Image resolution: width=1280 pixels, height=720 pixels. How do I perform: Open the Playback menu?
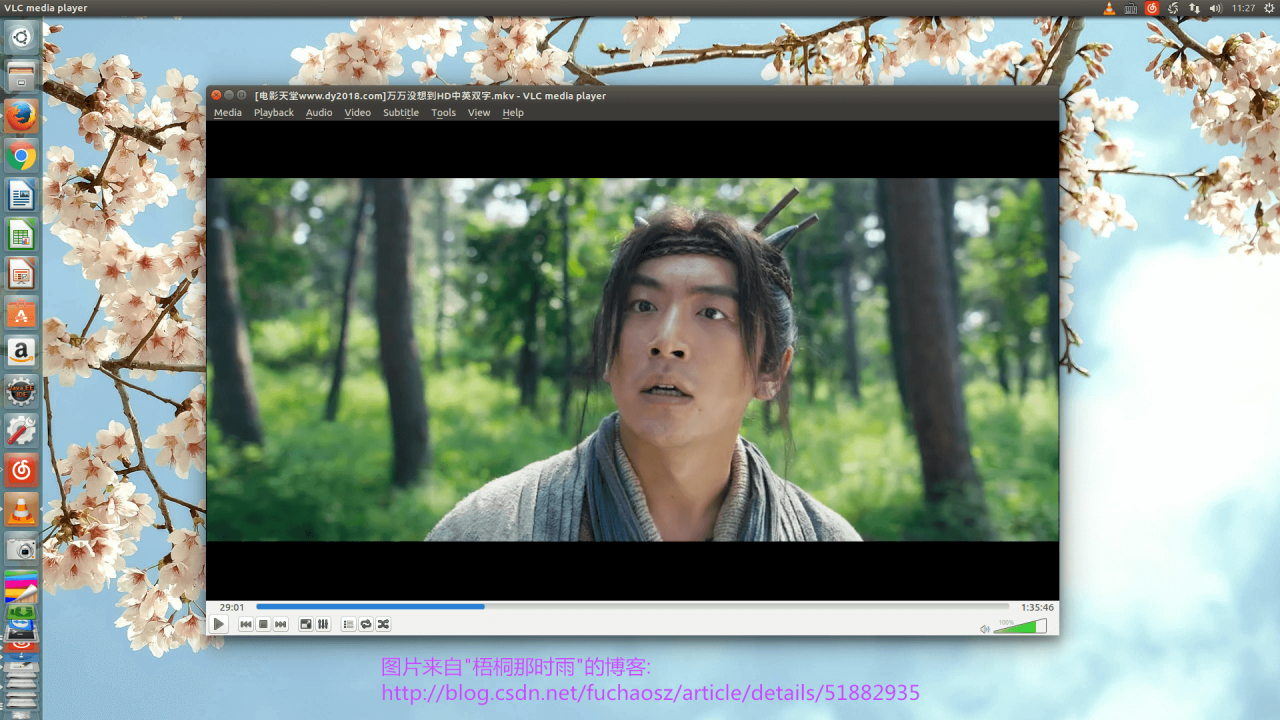(x=274, y=113)
